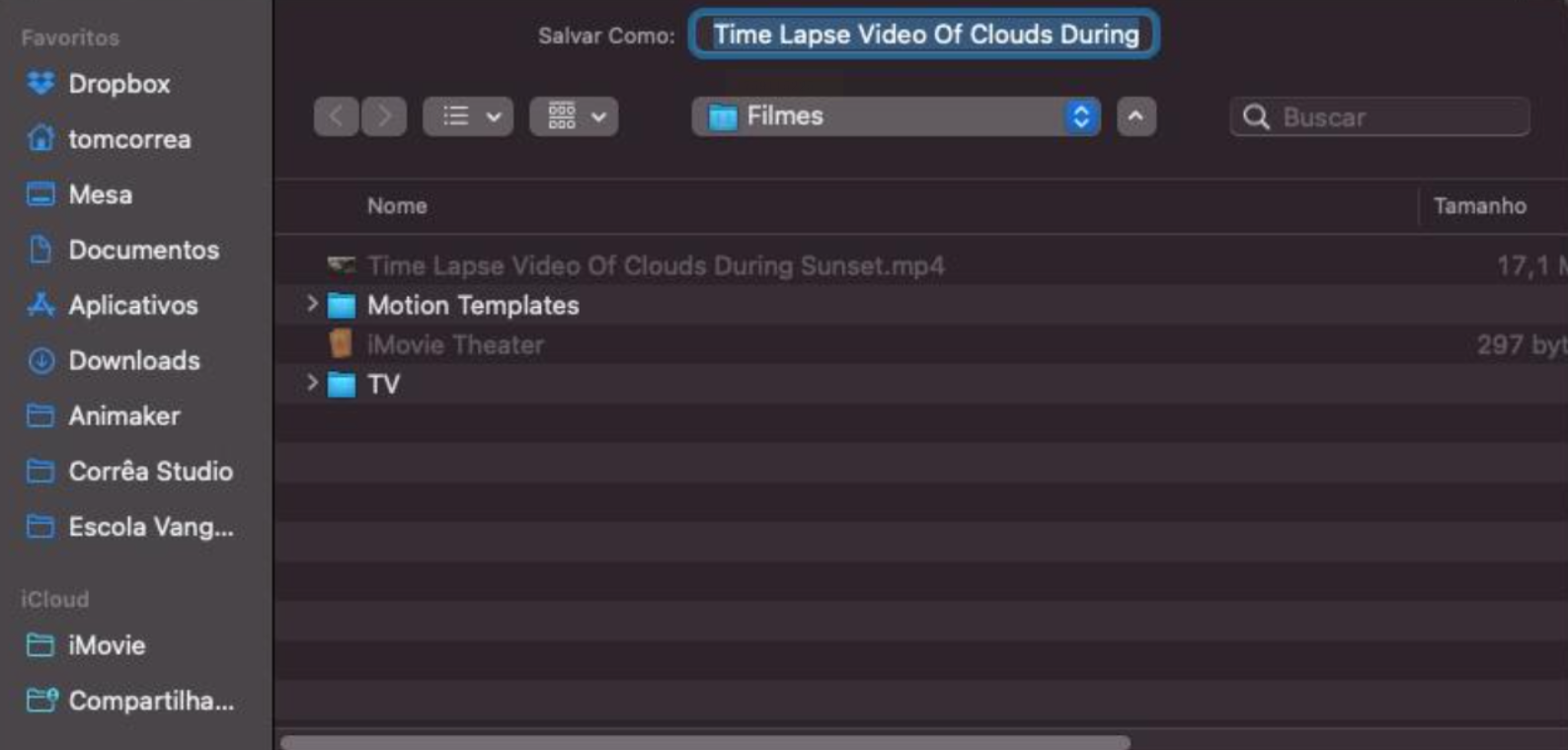The height and width of the screenshot is (750, 1568).
Task: Sort by the Tamanho column header
Action: point(1479,206)
